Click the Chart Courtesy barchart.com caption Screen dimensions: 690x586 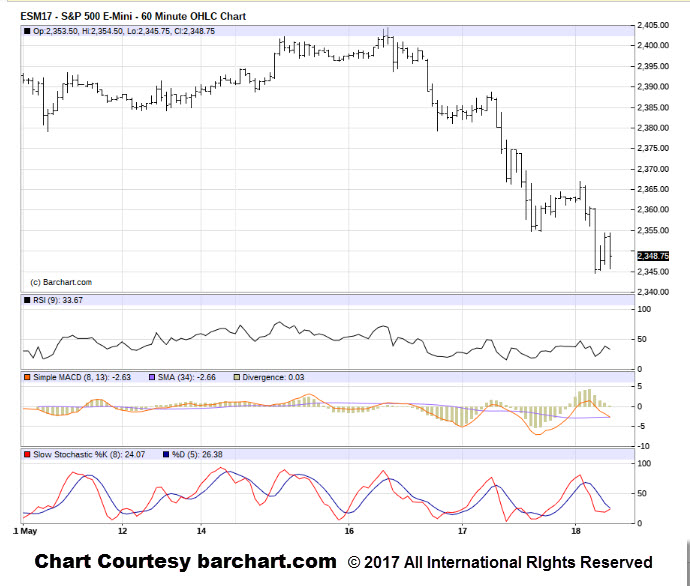coord(185,562)
